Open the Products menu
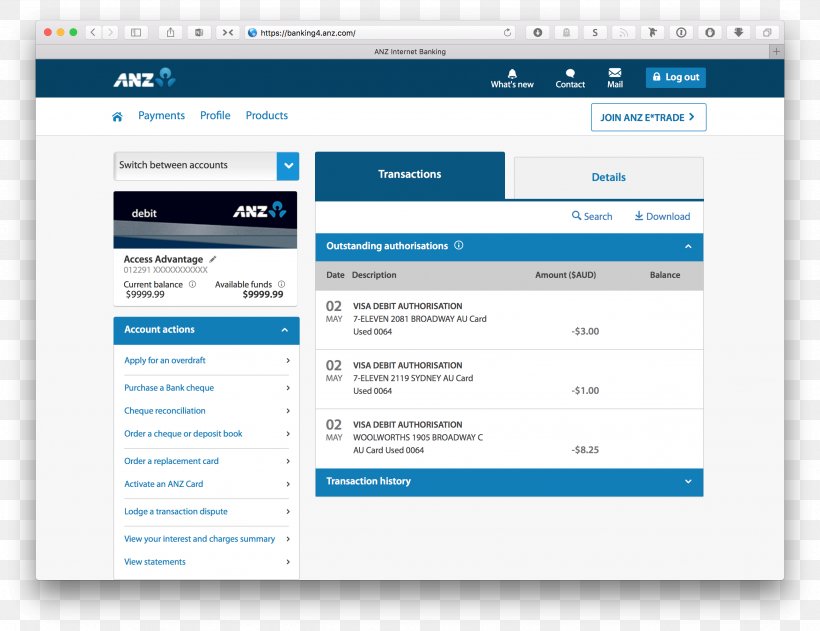This screenshot has height=631, width=820. tap(267, 116)
